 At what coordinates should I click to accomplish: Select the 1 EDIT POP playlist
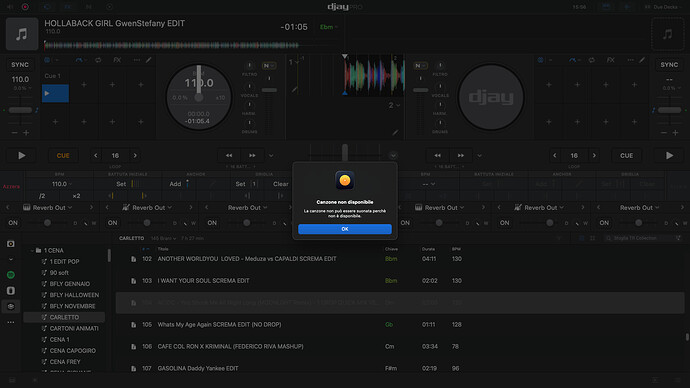click(x=64, y=262)
